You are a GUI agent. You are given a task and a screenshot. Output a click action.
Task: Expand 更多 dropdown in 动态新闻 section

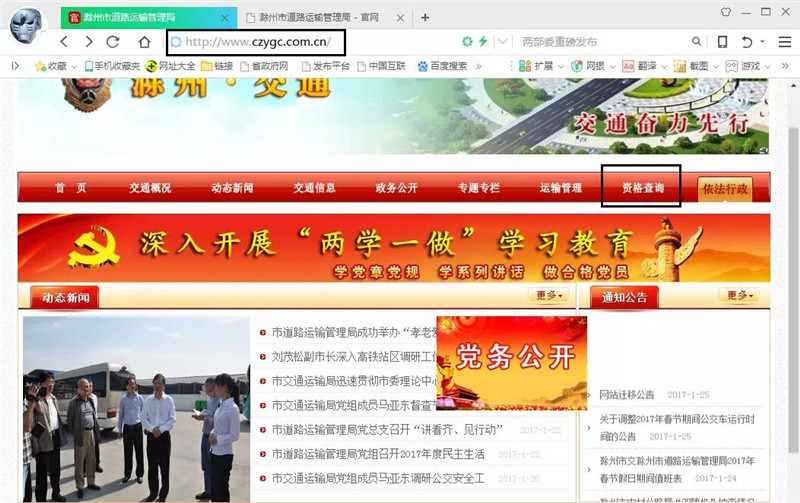(549, 296)
